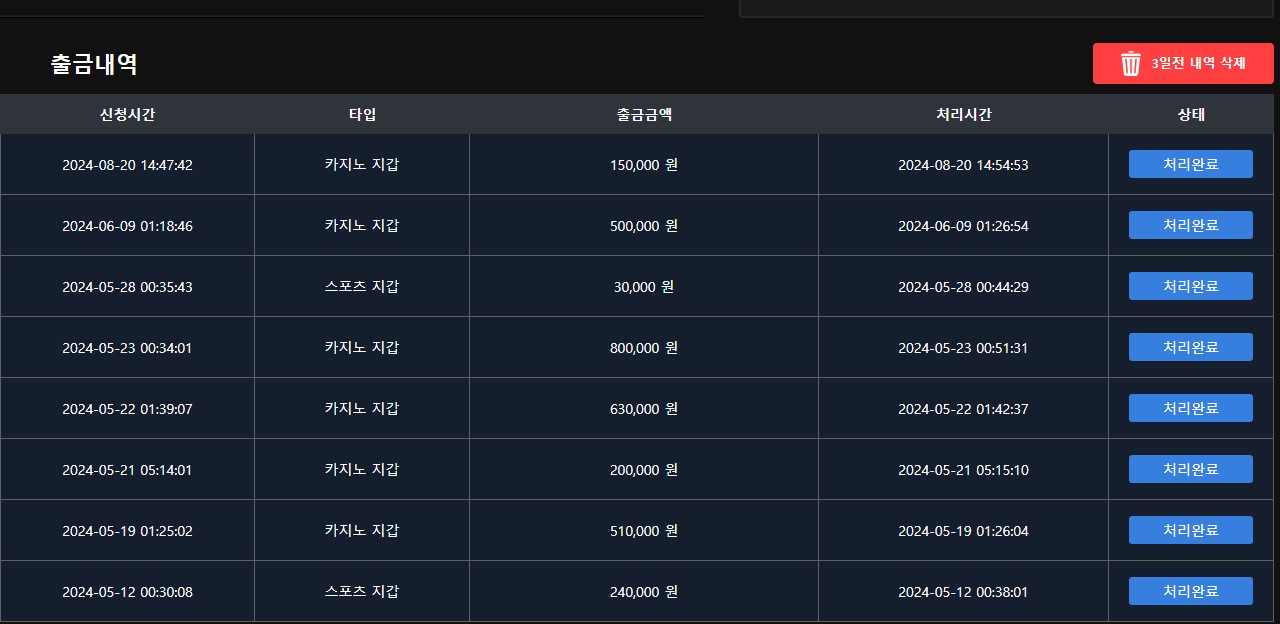Screen dimensions: 1280x624
Task: Click 처리완료 status for 800,000 원 withdrawal
Action: 1190,347
